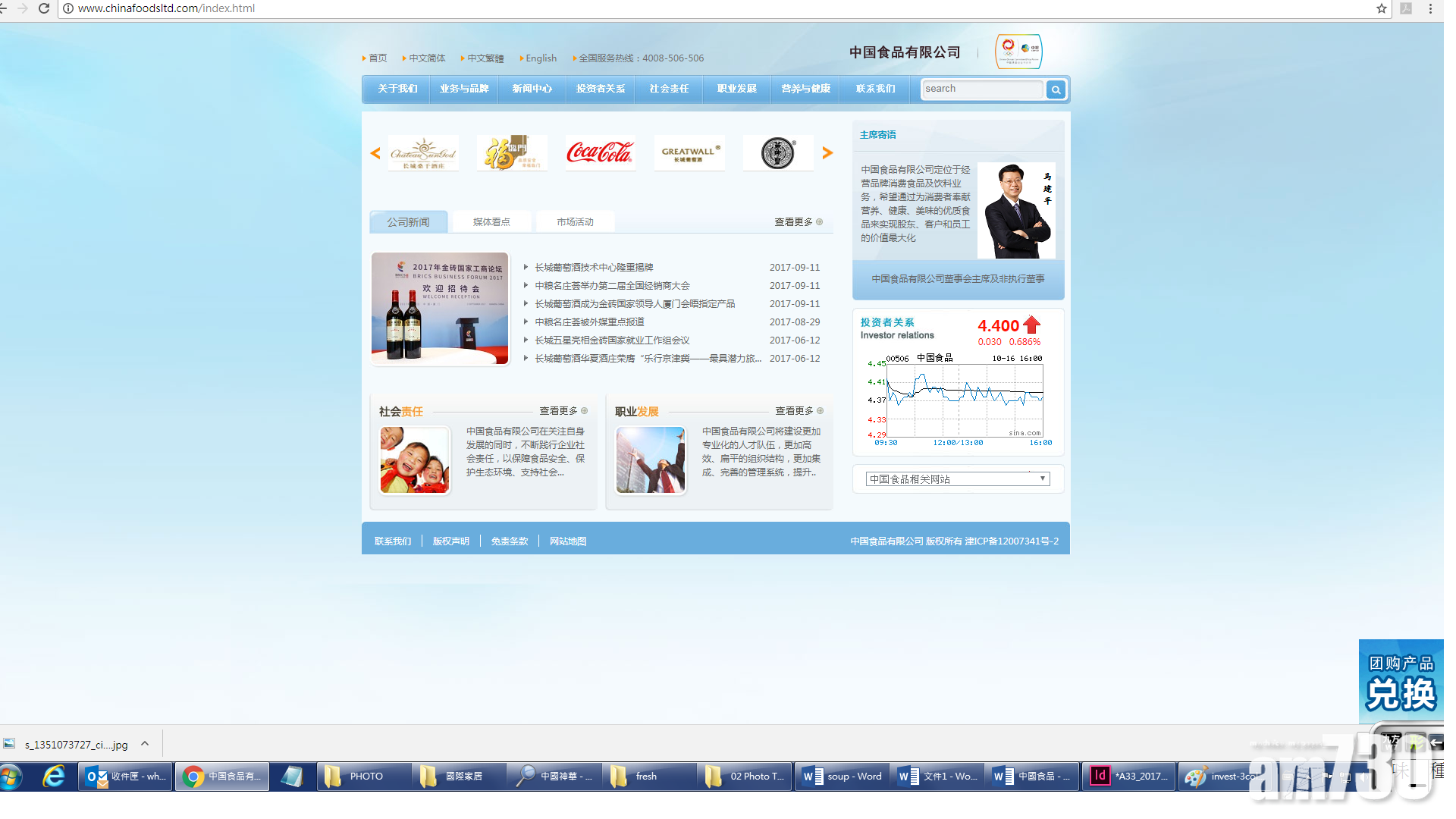Switch to the 媒体看点 news tab
The image size is (1456, 819).
tap(491, 222)
